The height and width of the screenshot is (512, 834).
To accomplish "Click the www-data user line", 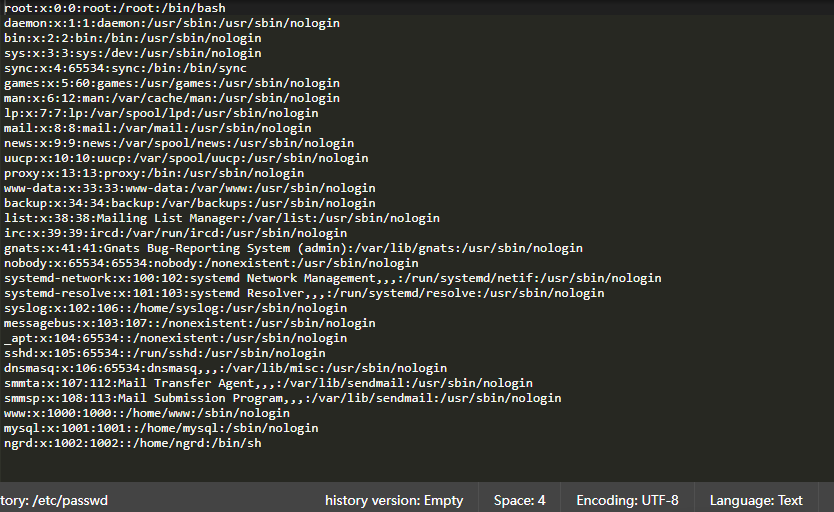I will pyautogui.click(x=189, y=188).
